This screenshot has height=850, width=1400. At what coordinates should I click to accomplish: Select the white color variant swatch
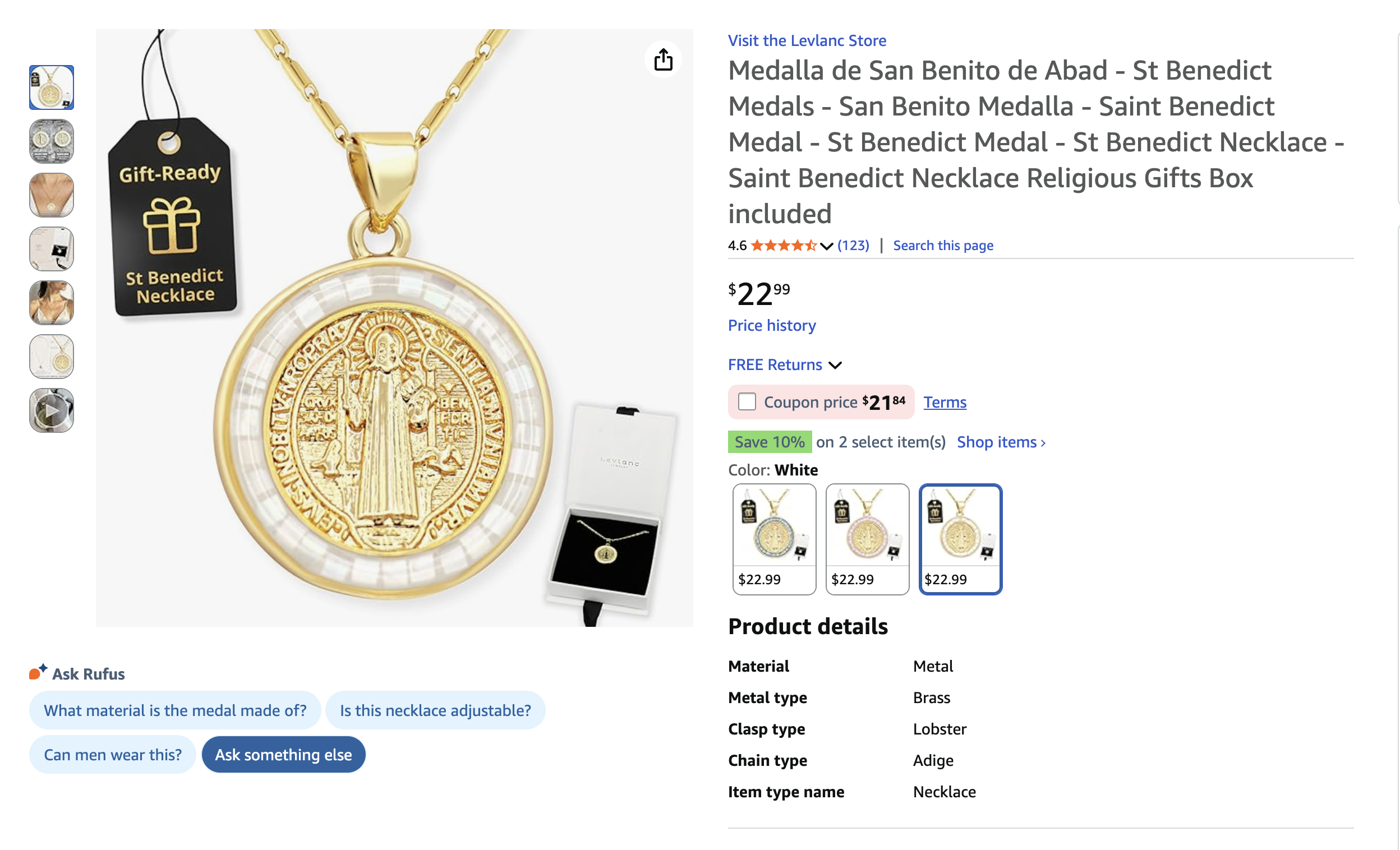(x=960, y=539)
